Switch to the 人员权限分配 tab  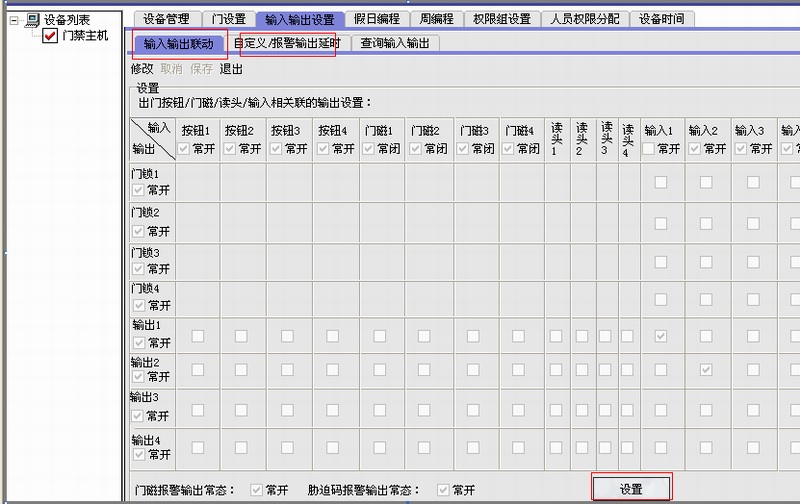click(585, 18)
